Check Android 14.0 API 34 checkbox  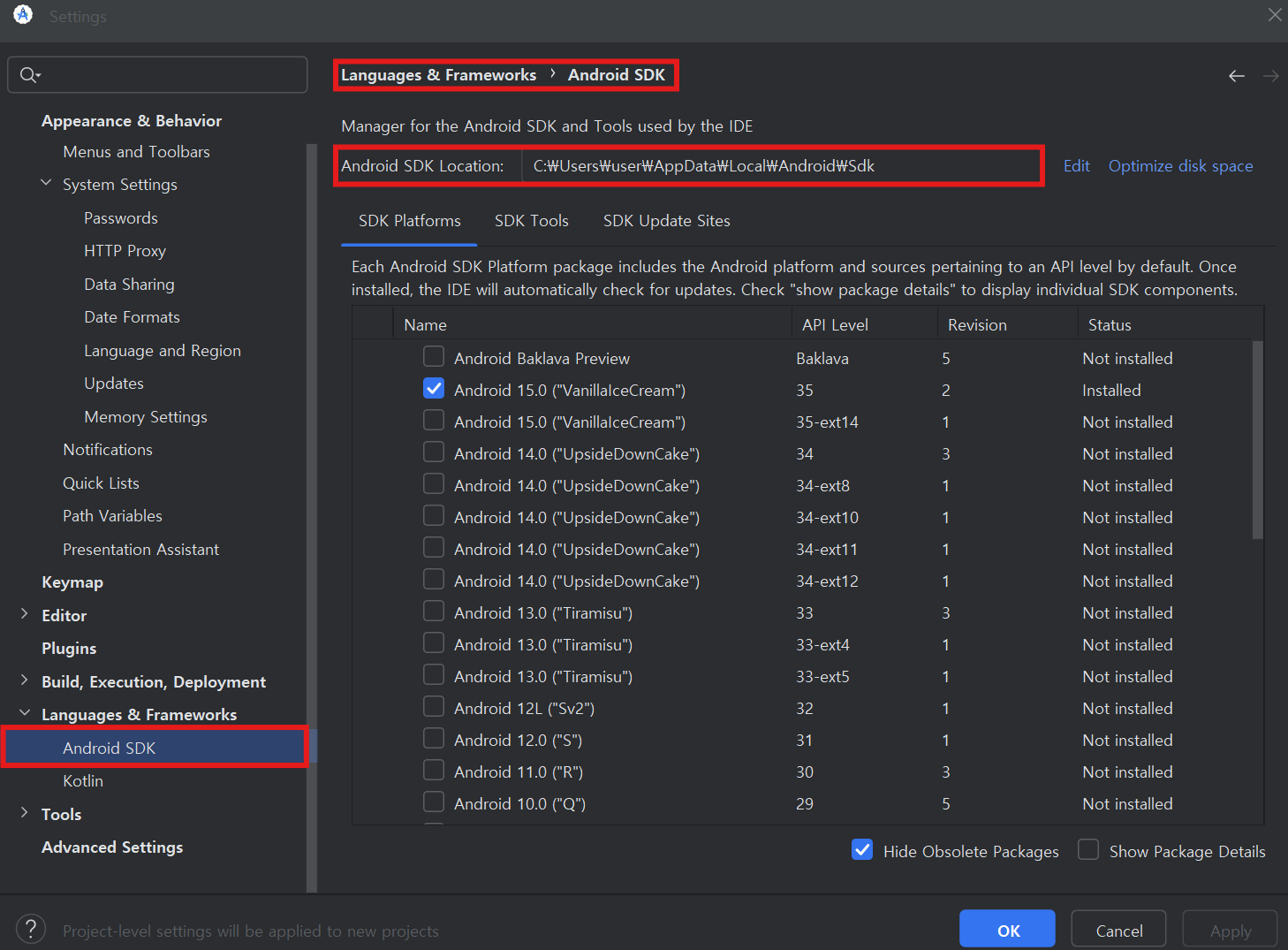point(434,452)
